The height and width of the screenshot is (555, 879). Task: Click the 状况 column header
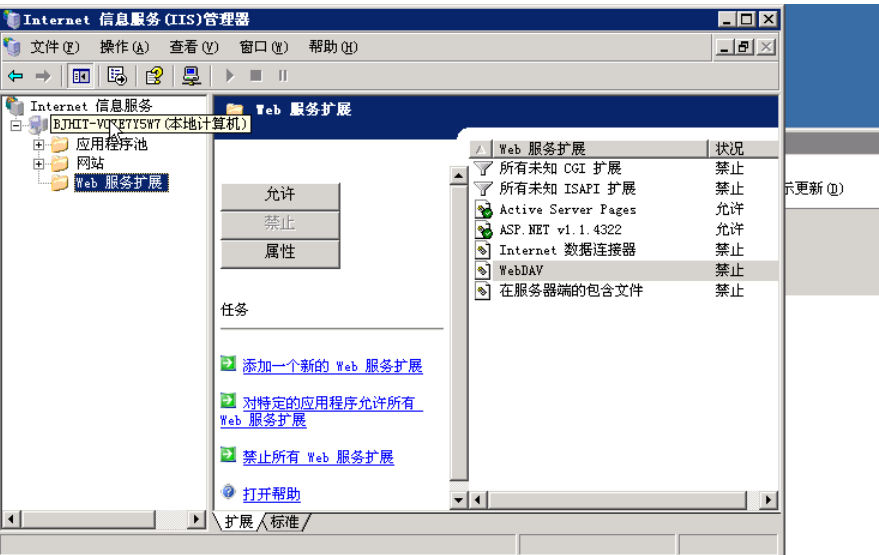(x=743, y=149)
